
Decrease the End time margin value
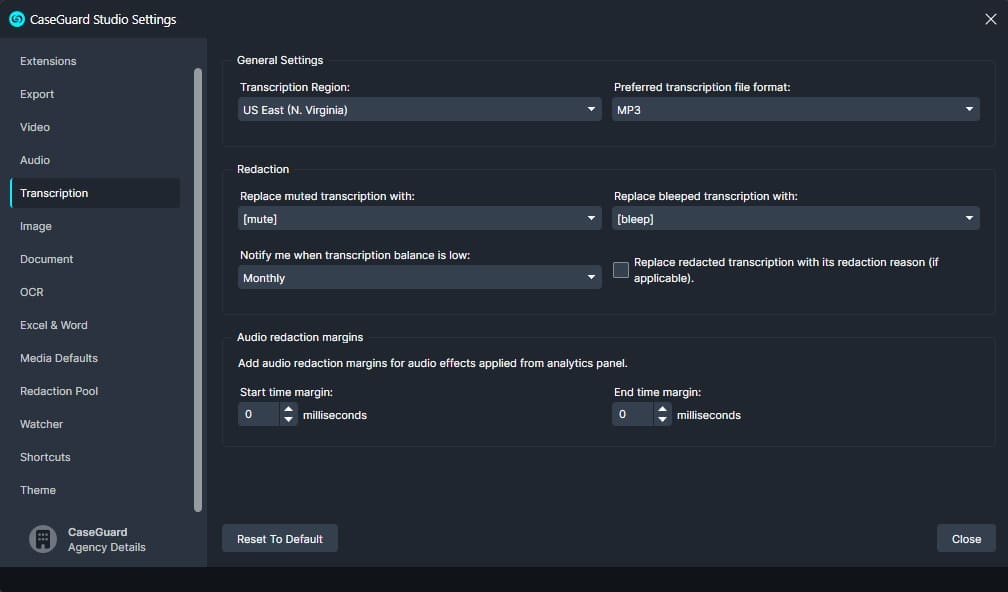(662, 420)
